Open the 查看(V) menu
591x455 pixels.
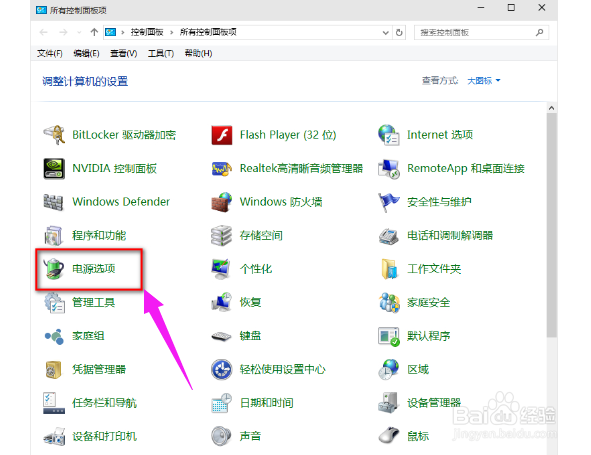[124, 54]
